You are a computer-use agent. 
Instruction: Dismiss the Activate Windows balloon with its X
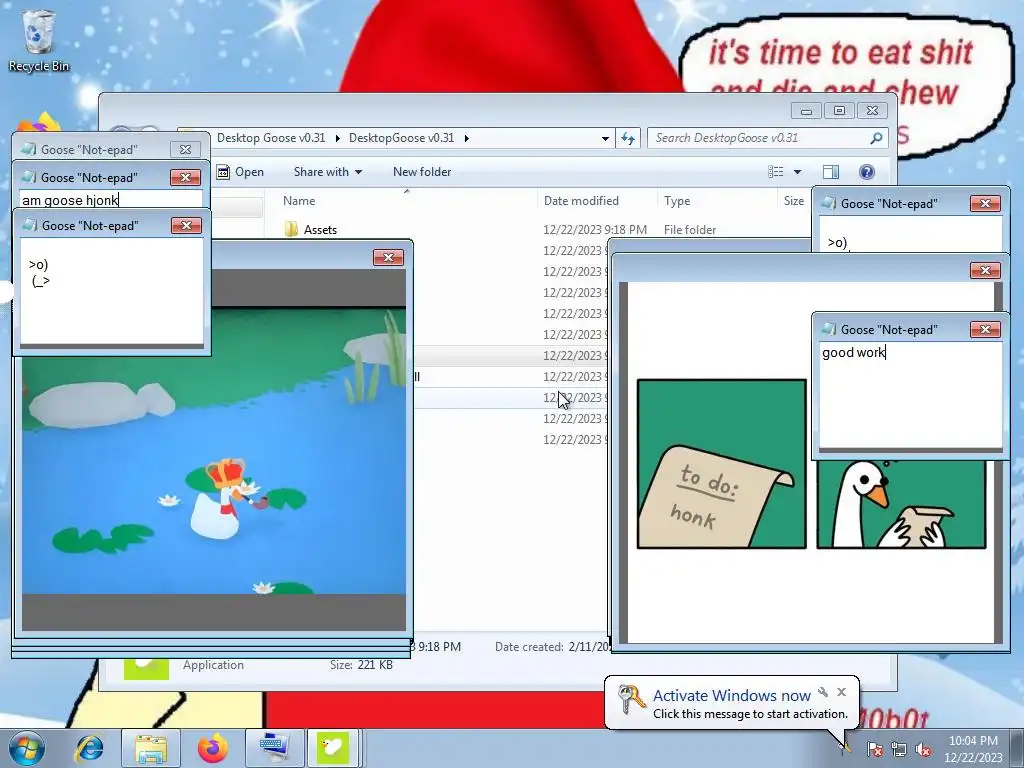coord(842,692)
